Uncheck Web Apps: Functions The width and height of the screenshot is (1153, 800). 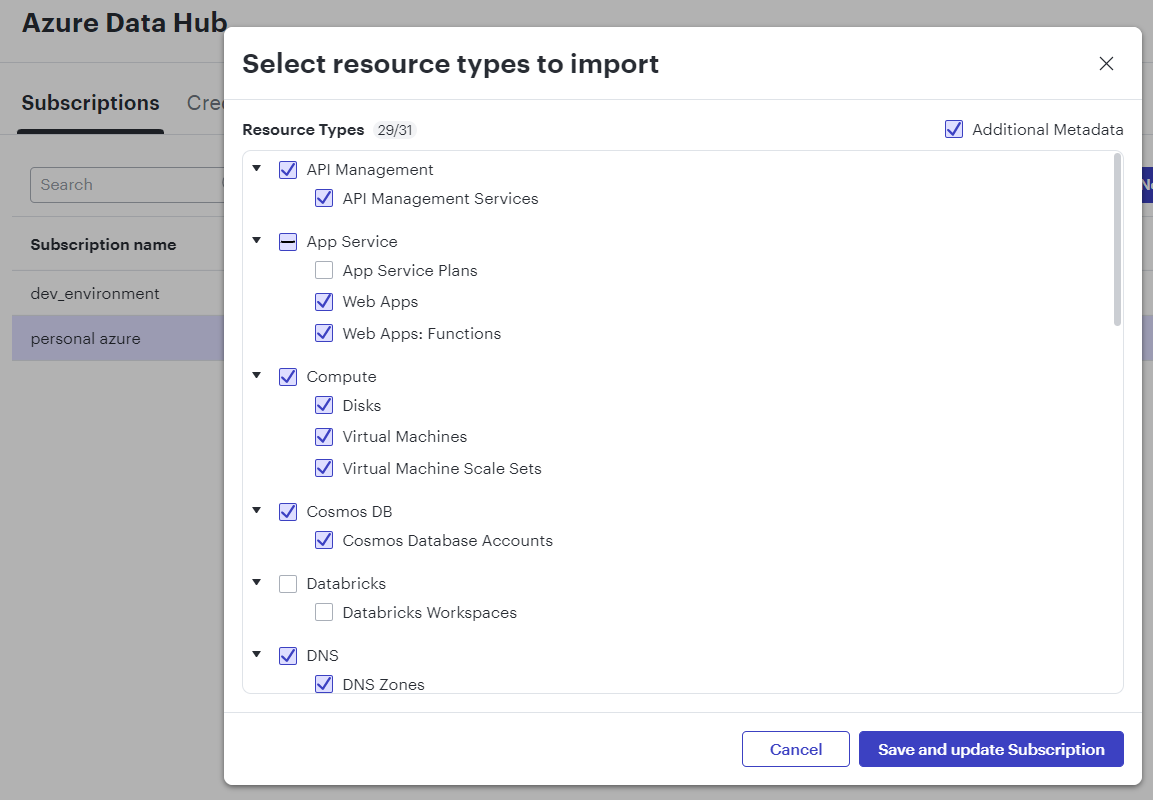tap(324, 333)
